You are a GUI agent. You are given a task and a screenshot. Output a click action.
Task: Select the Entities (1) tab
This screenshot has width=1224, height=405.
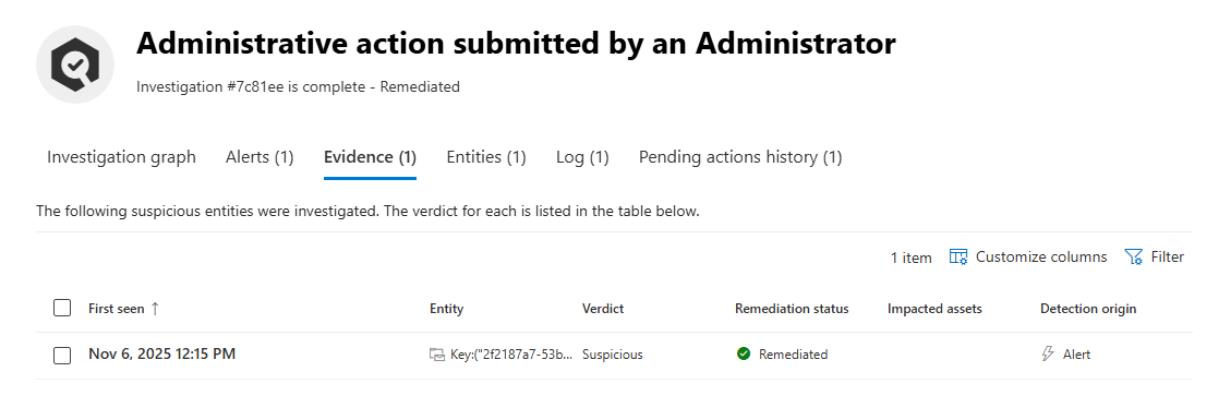coord(486,157)
